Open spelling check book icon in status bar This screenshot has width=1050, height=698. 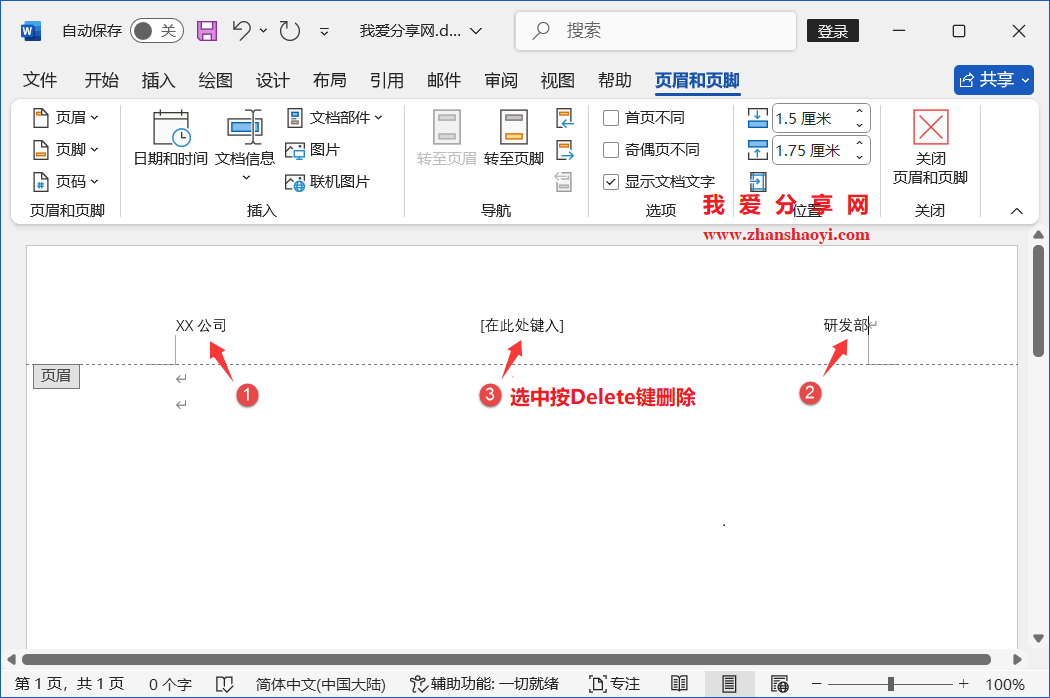tap(224, 684)
